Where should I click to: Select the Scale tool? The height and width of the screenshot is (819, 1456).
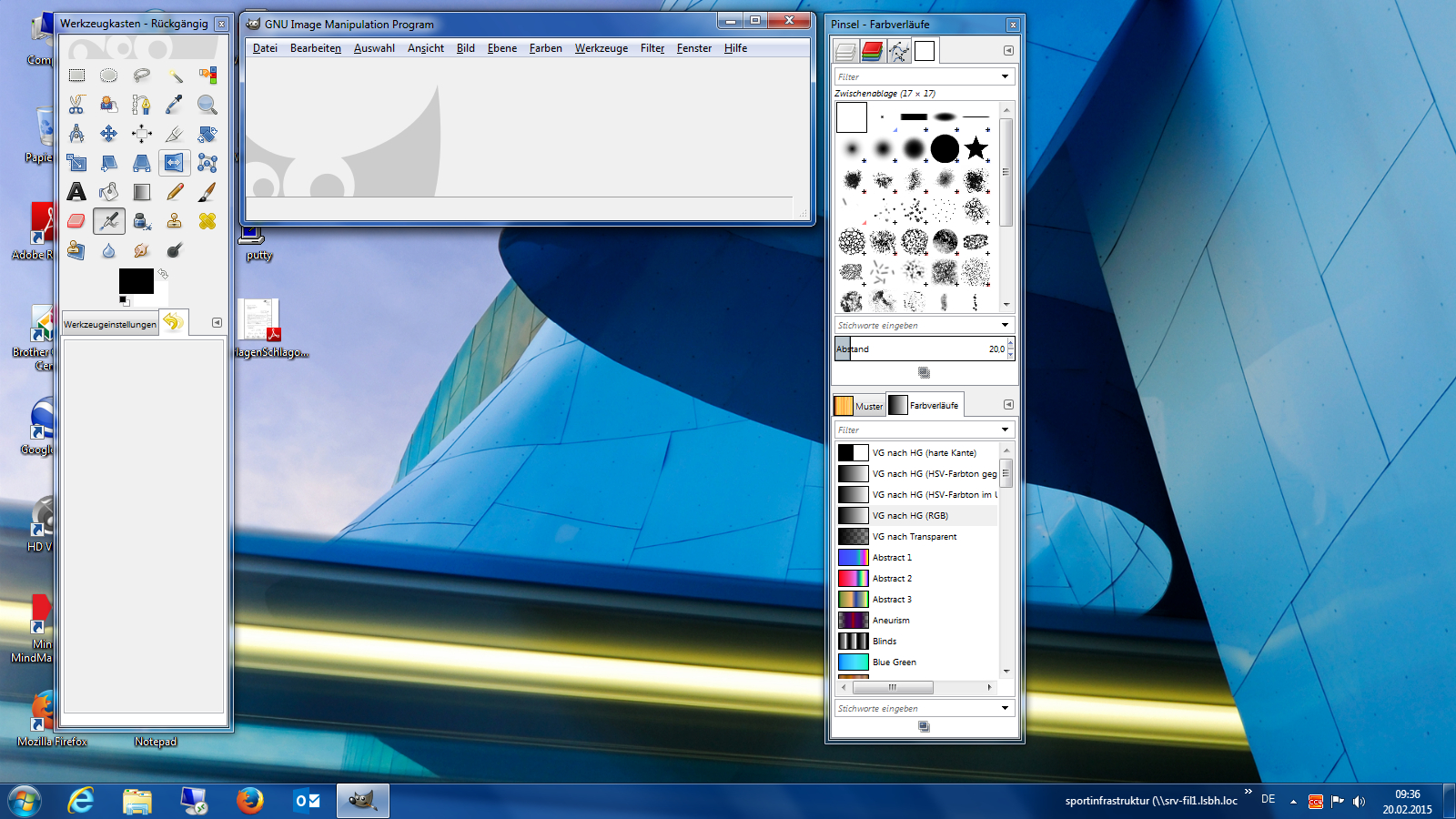point(76,163)
